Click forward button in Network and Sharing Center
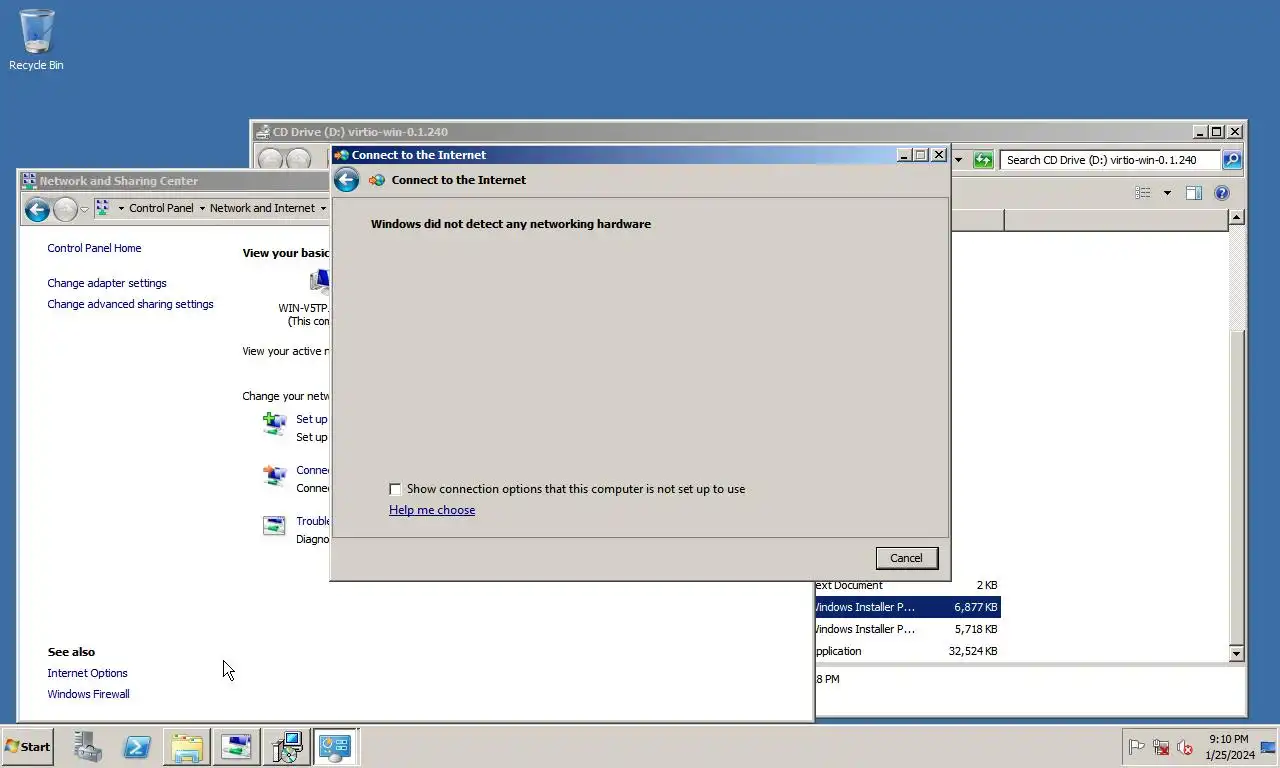Viewport: 1280px width, 768px height. (65, 209)
